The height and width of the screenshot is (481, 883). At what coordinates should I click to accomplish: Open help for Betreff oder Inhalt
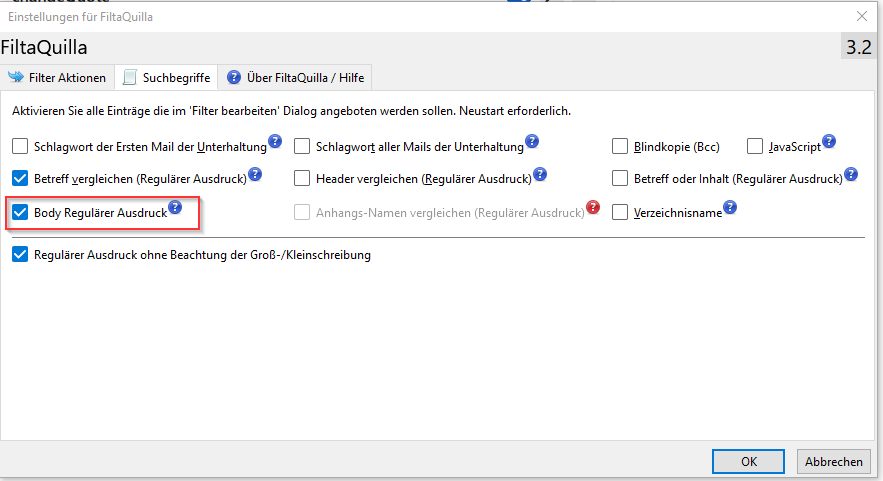851,174
